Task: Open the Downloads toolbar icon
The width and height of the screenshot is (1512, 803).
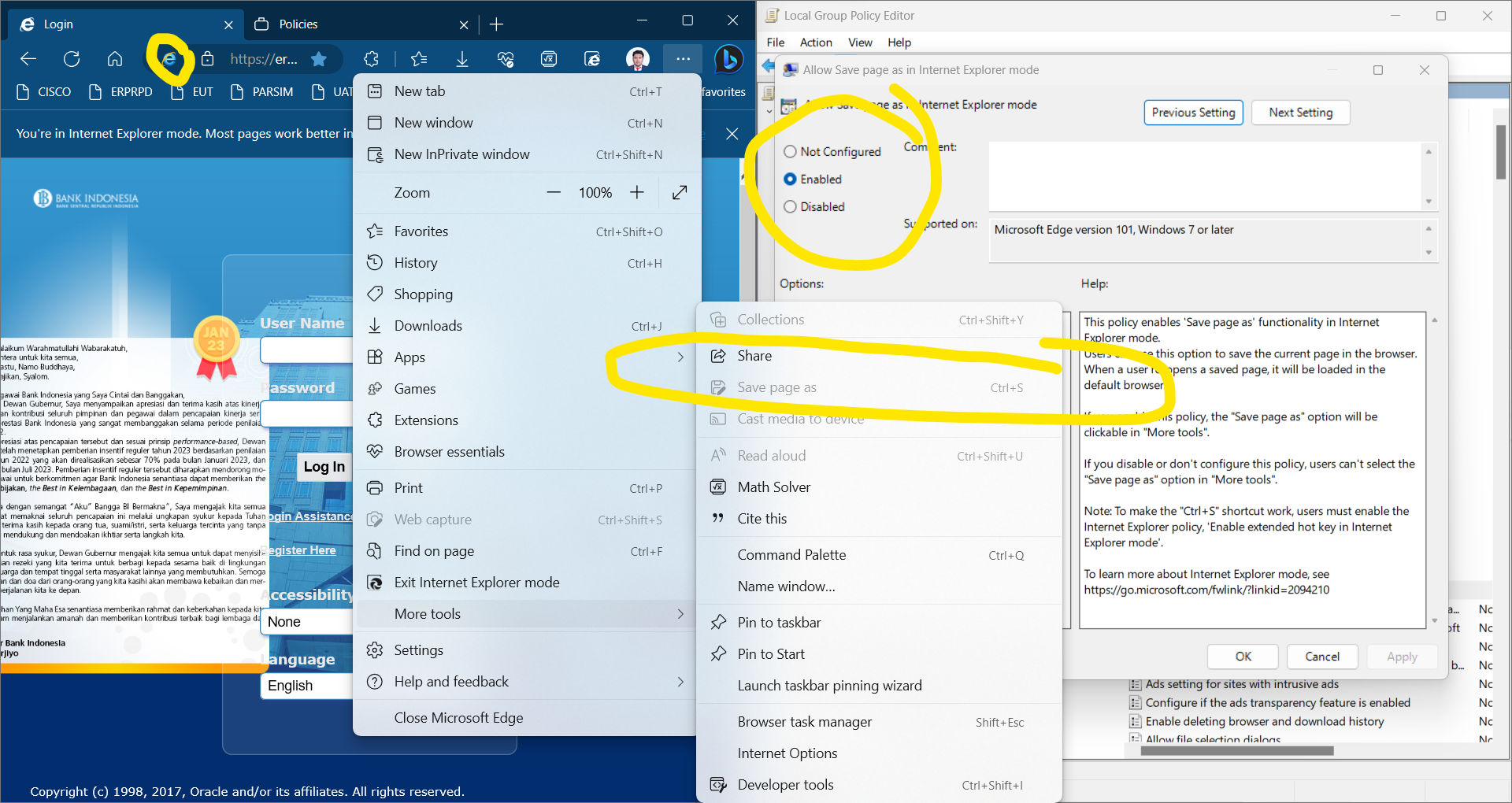Action: point(462,59)
